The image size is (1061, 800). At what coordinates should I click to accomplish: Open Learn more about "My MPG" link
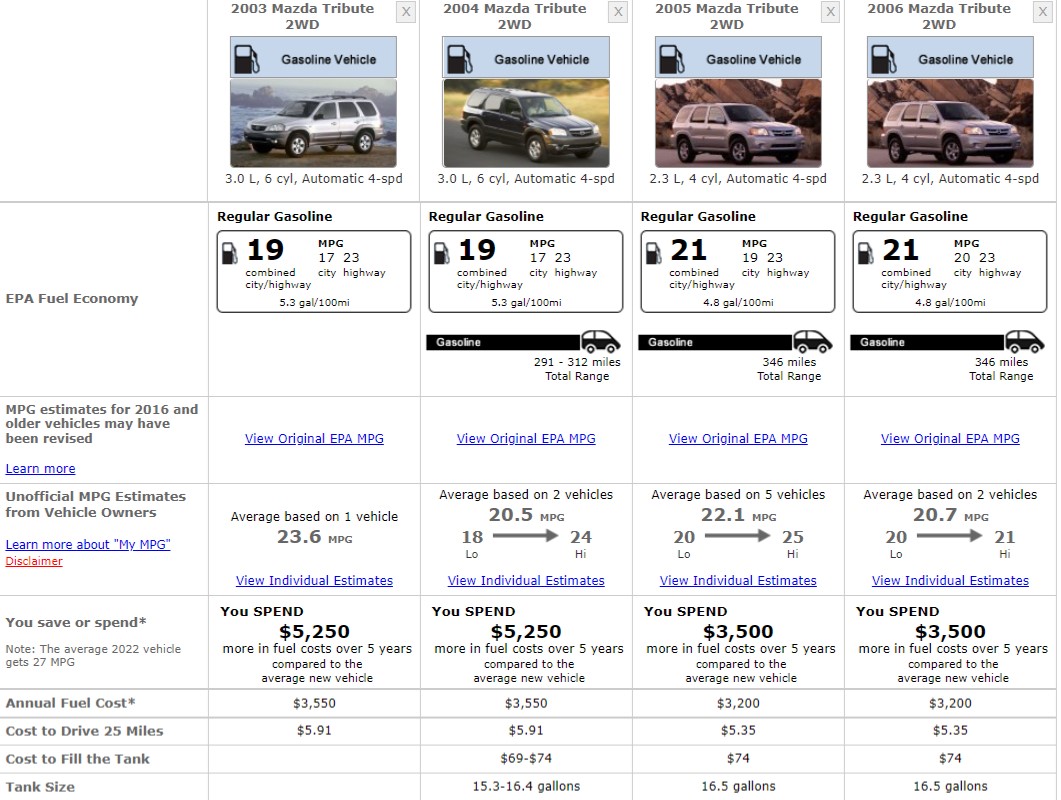point(88,544)
